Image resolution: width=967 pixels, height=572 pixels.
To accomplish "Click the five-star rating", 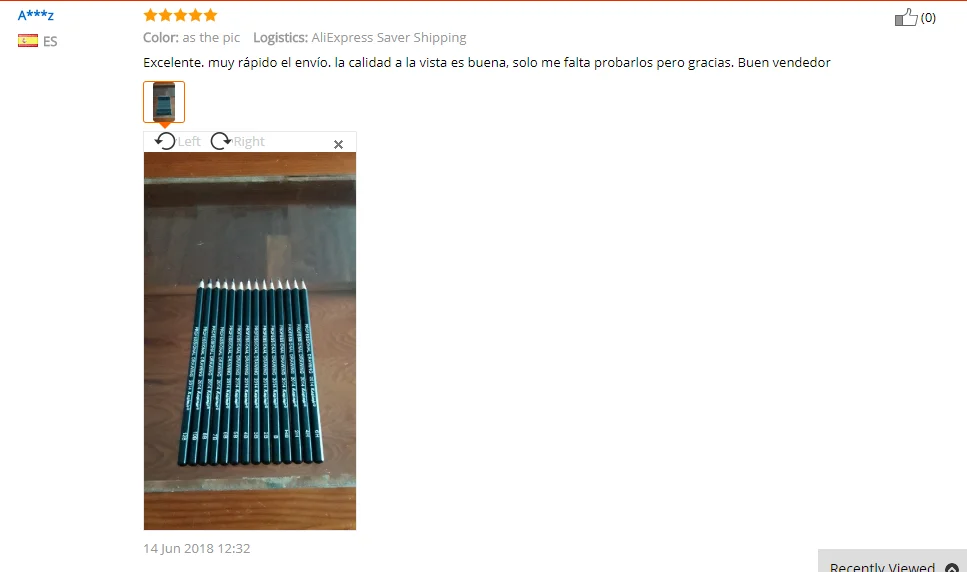I will [180, 15].
